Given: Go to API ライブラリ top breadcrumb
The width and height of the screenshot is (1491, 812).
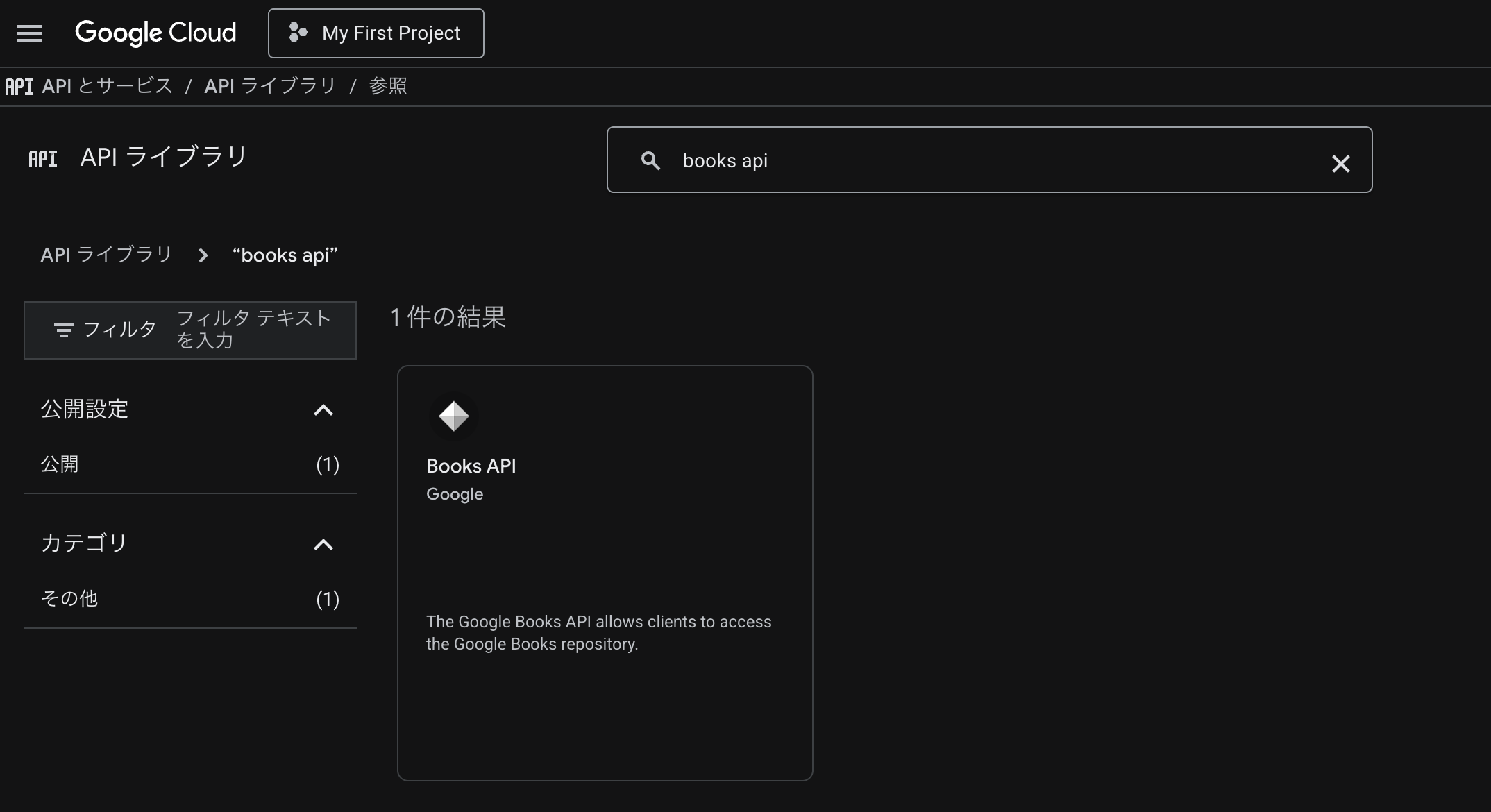Looking at the screenshot, I should [270, 86].
